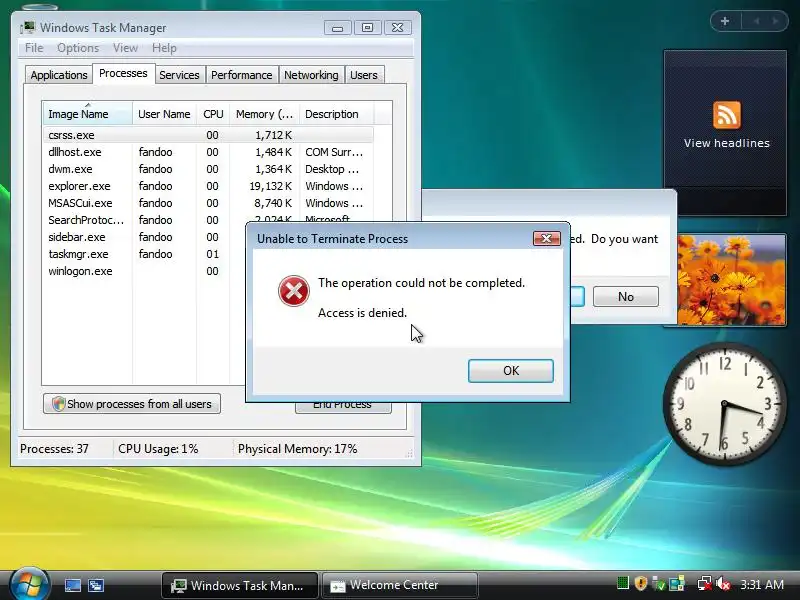Select the explorer.exe process
This screenshot has width=800, height=600.
pos(208,186)
